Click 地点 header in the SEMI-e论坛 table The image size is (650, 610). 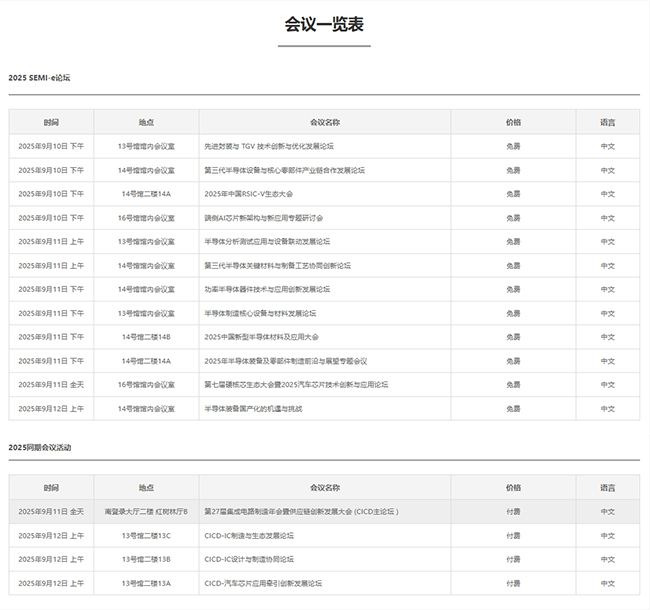pos(146,122)
